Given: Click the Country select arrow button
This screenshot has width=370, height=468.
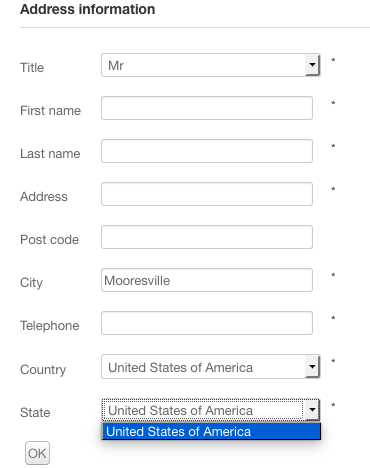Looking at the screenshot, I should tap(312, 367).
